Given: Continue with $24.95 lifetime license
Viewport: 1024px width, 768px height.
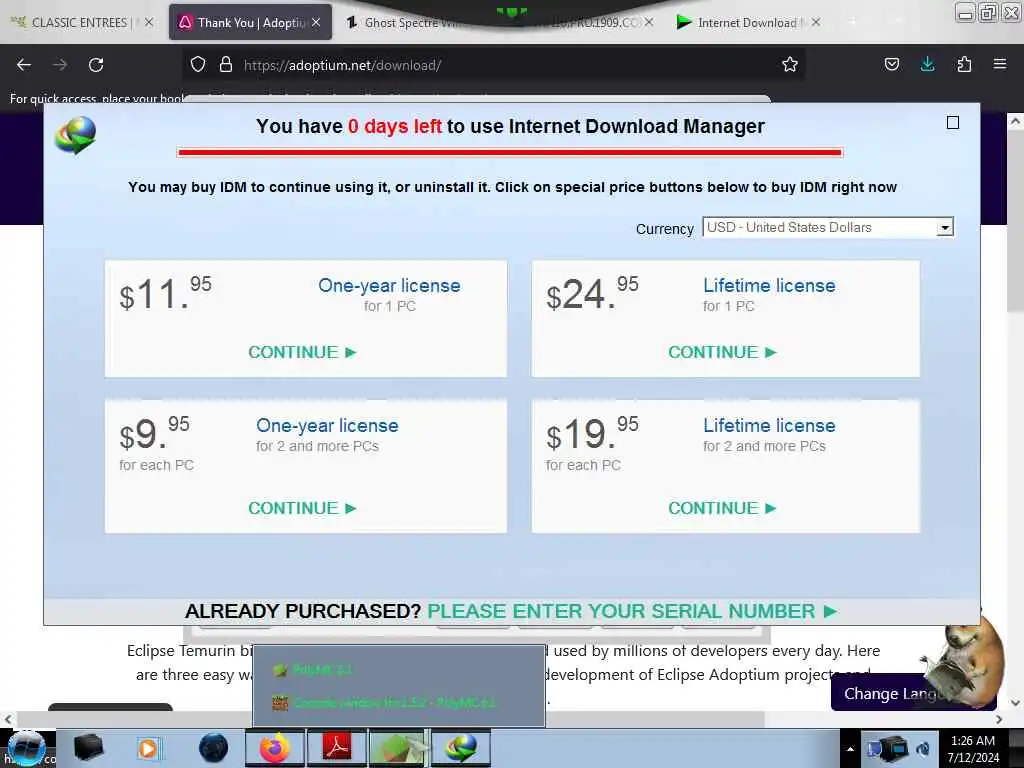Looking at the screenshot, I should 722,353.
